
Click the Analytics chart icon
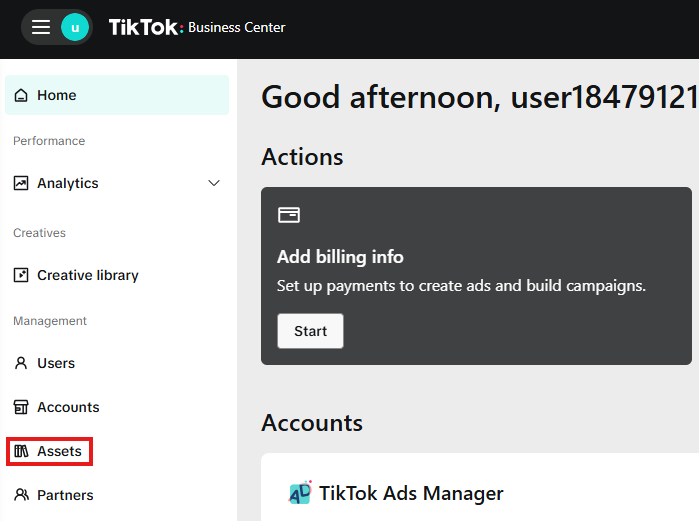(x=21, y=183)
